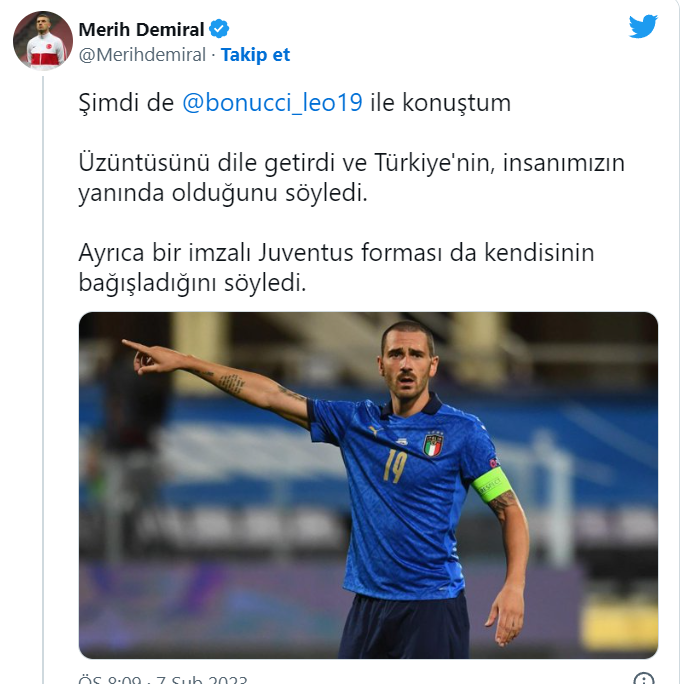Click the vertical thread line below avatar
The width and height of the screenshot is (680, 684).
coord(43,380)
